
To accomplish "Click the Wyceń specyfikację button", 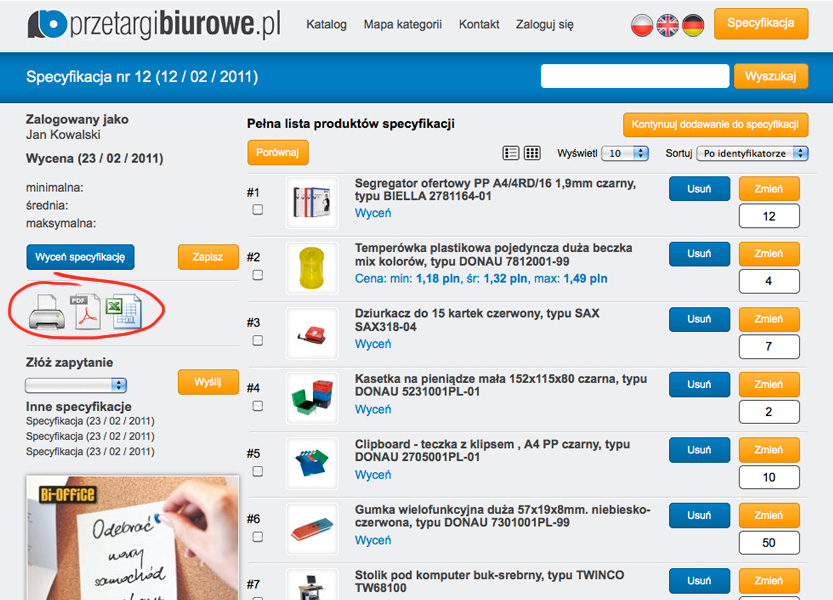I will point(80,257).
